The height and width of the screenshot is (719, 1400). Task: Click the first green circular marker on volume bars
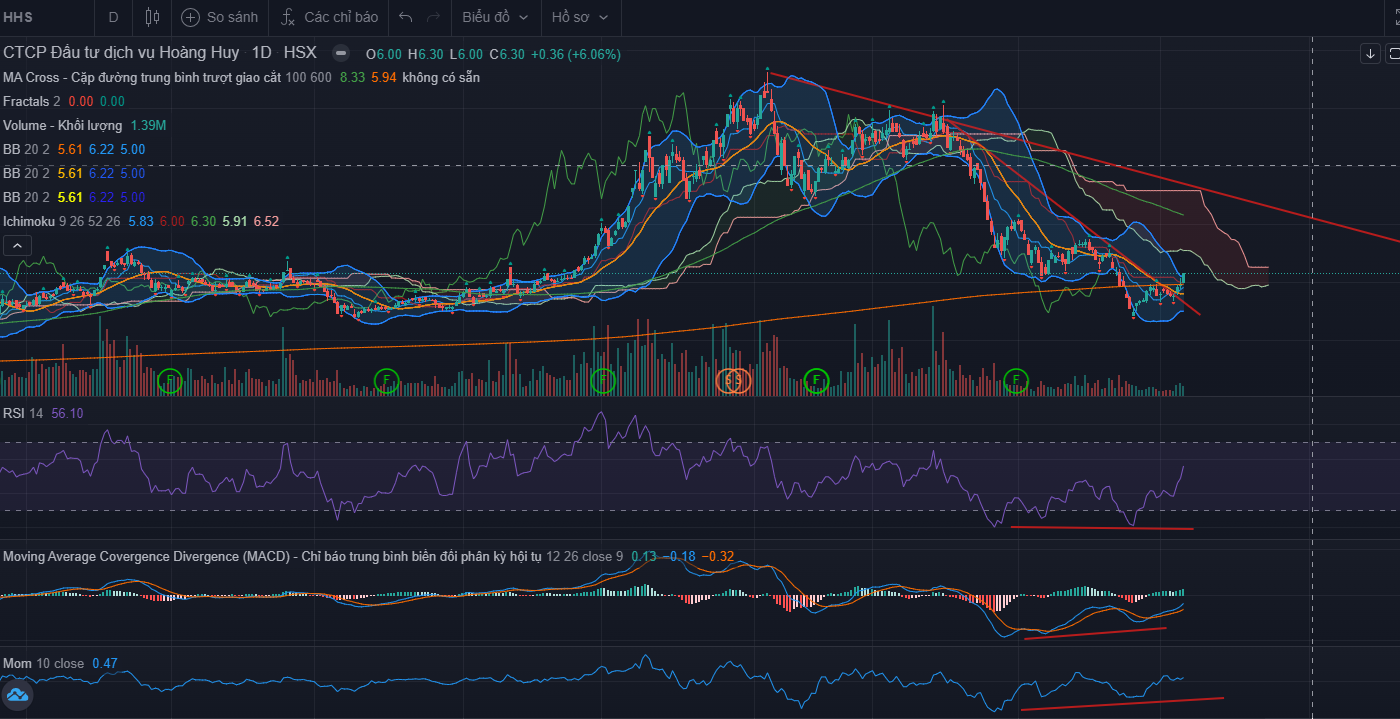[171, 380]
